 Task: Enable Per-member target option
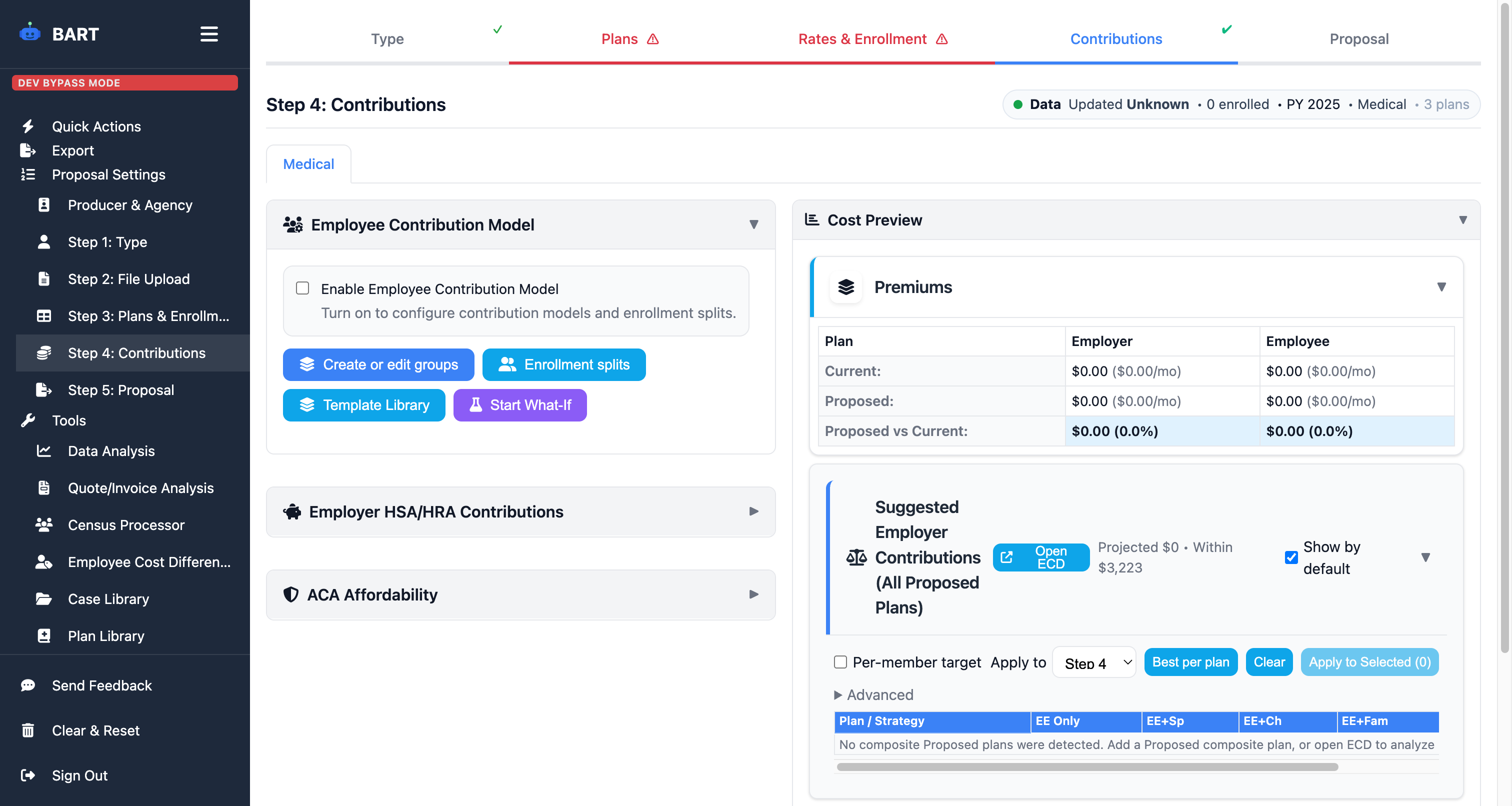click(x=840, y=662)
